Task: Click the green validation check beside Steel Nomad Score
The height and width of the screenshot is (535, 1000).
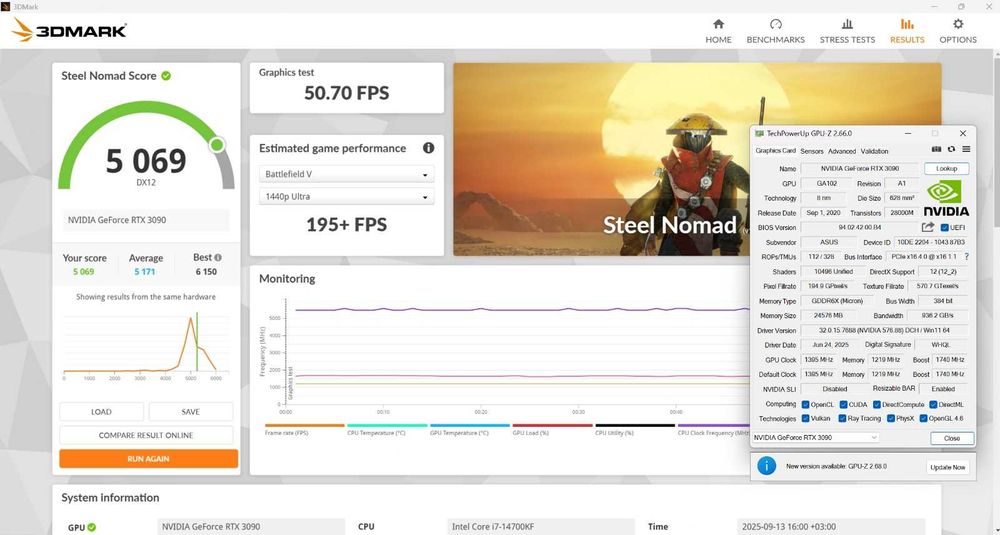Action: click(x=166, y=76)
